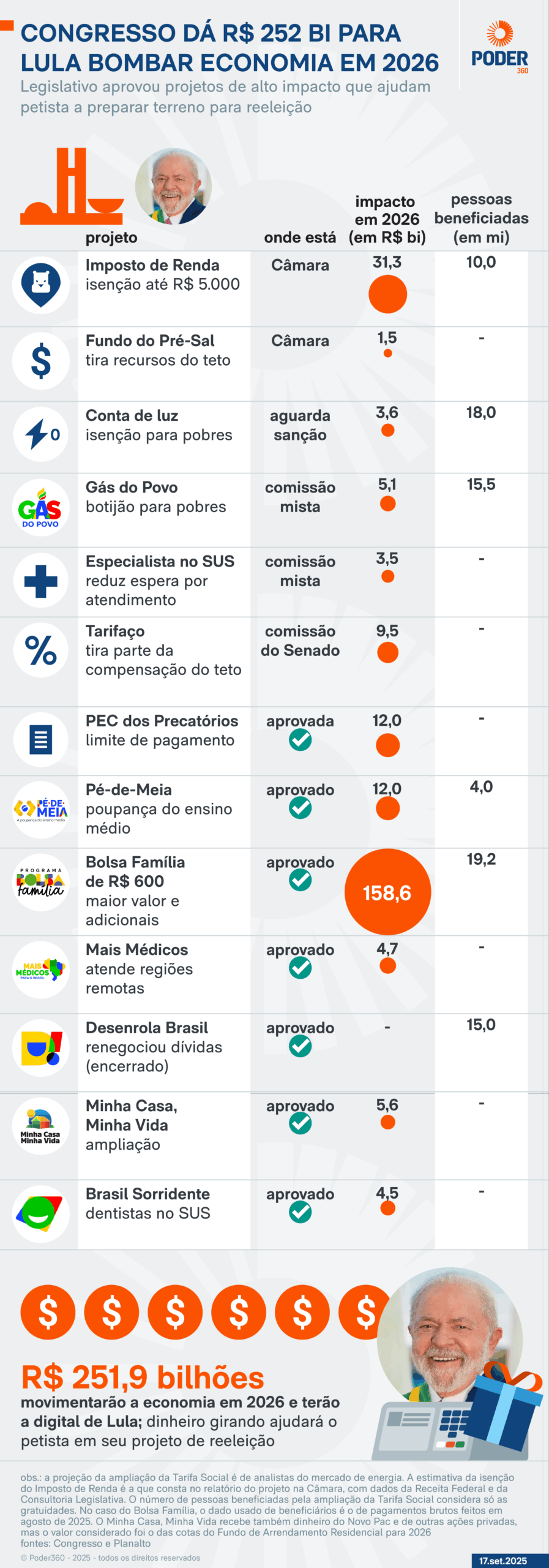Image resolution: width=549 pixels, height=1568 pixels.
Task: Click the Brasil Sorridente smile logo
Action: (x=41, y=1213)
